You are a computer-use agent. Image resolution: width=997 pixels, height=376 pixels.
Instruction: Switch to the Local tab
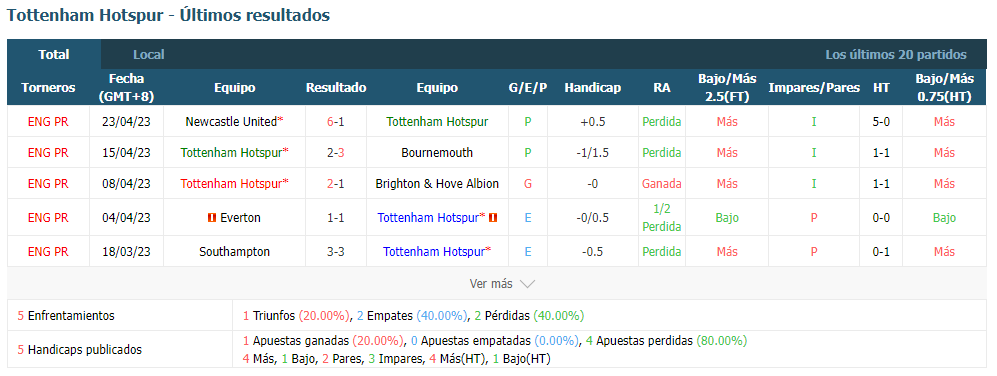149,55
